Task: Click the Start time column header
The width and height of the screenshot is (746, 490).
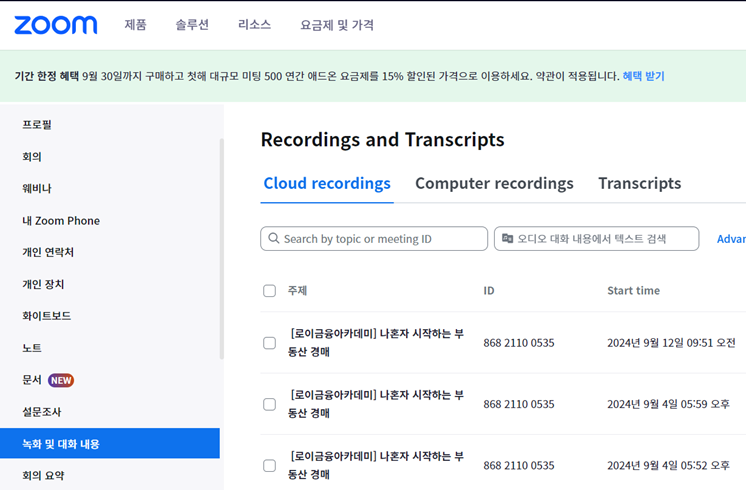Action: coord(633,291)
